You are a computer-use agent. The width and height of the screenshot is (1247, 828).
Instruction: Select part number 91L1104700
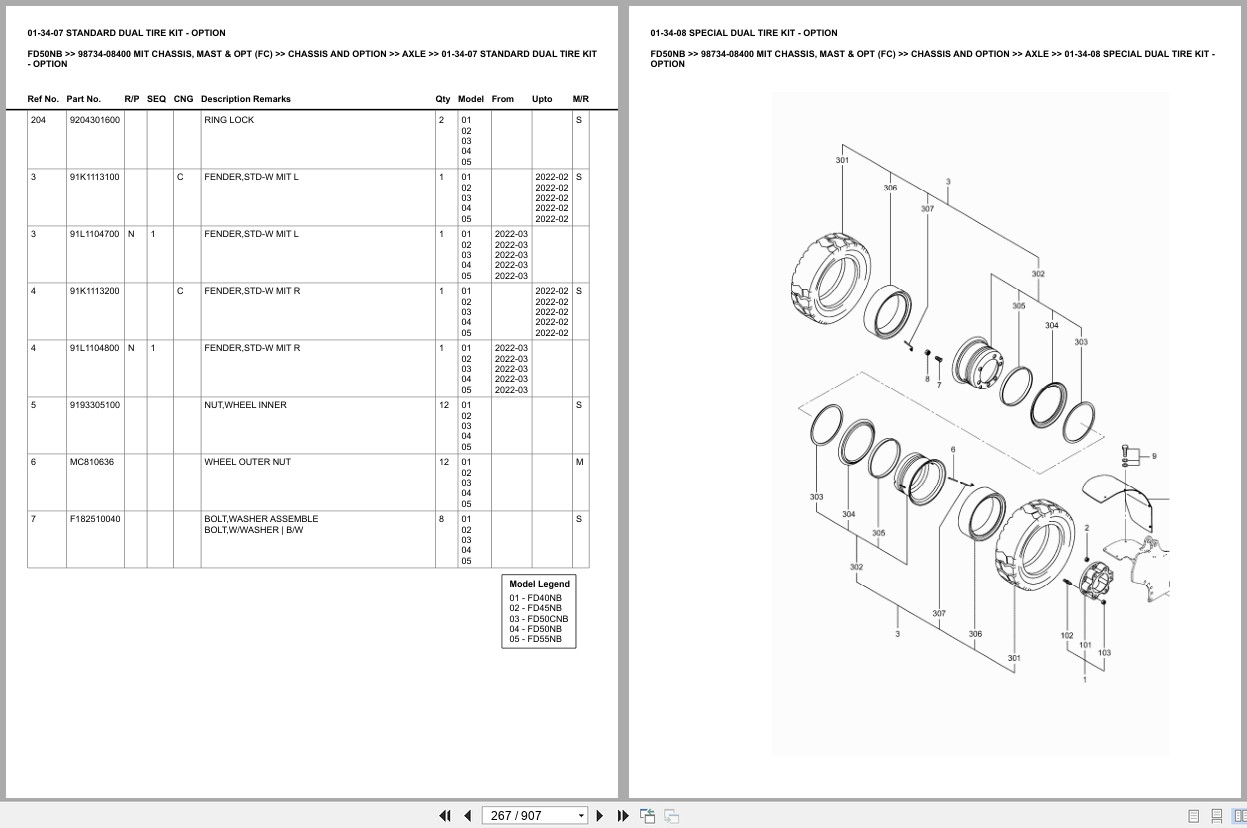point(95,234)
